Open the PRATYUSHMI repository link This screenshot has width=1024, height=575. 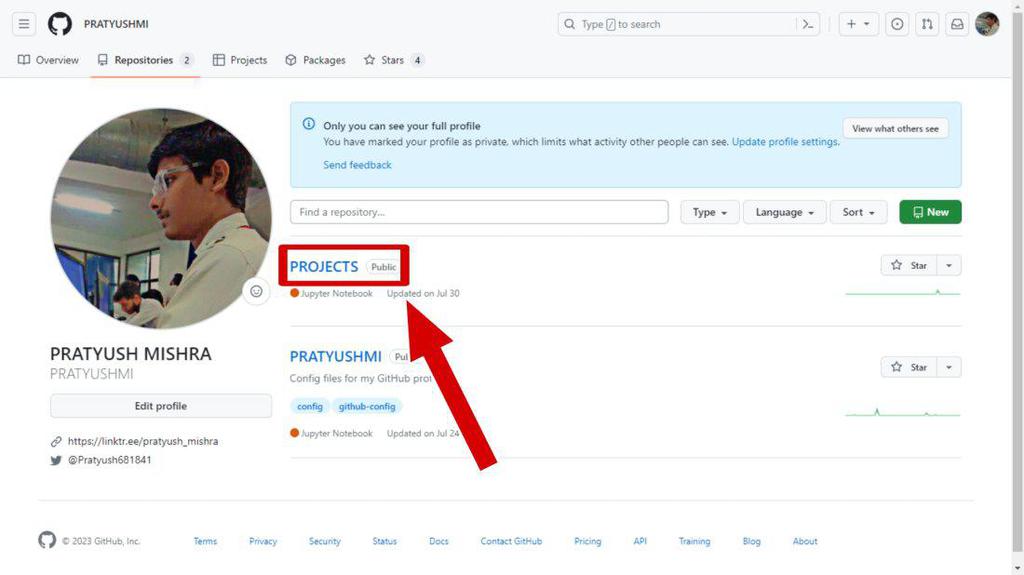tap(336, 357)
